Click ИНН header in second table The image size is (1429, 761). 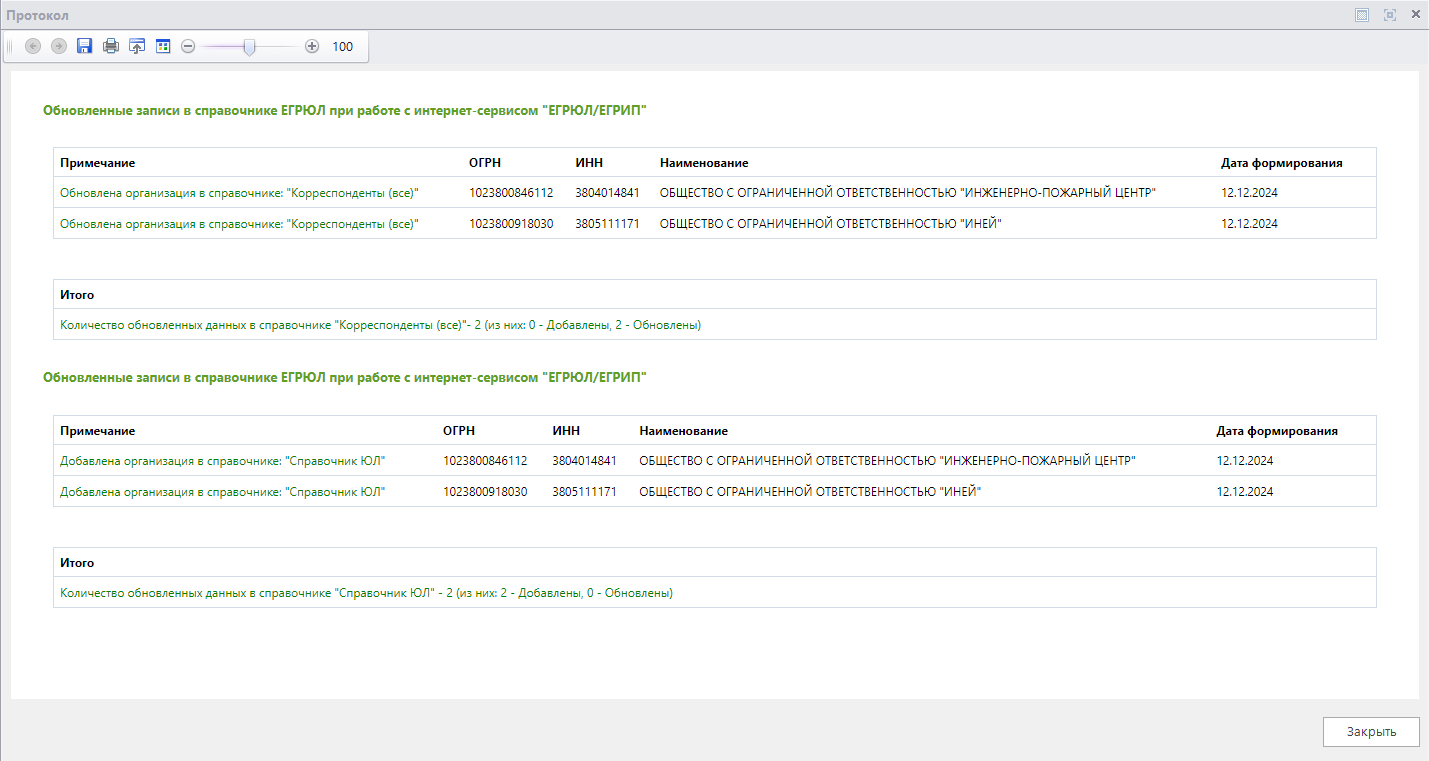point(566,431)
